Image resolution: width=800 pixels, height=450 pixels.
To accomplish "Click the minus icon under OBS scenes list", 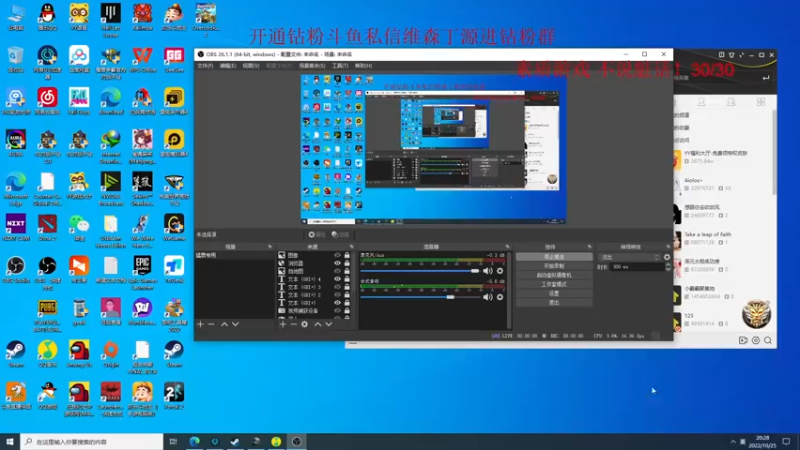I will 211,324.
